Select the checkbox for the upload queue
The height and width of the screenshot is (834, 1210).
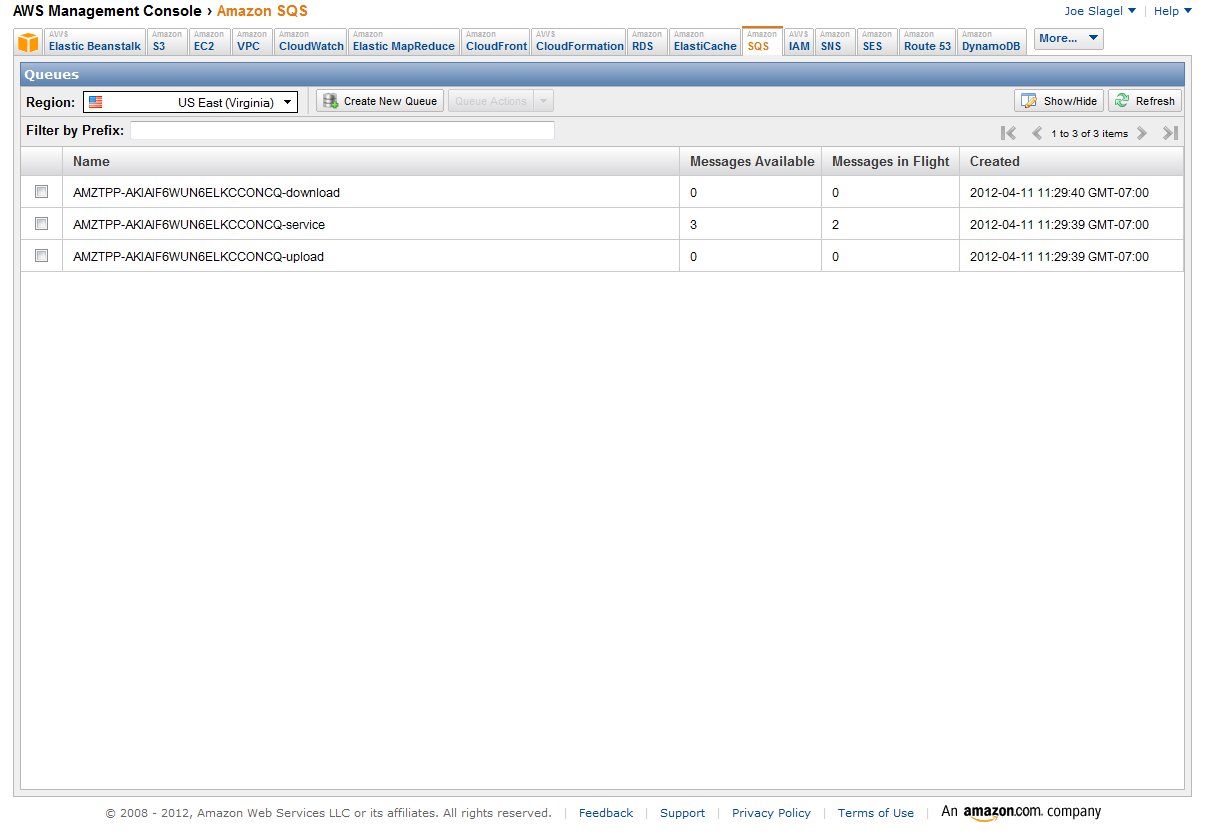pos(41,255)
